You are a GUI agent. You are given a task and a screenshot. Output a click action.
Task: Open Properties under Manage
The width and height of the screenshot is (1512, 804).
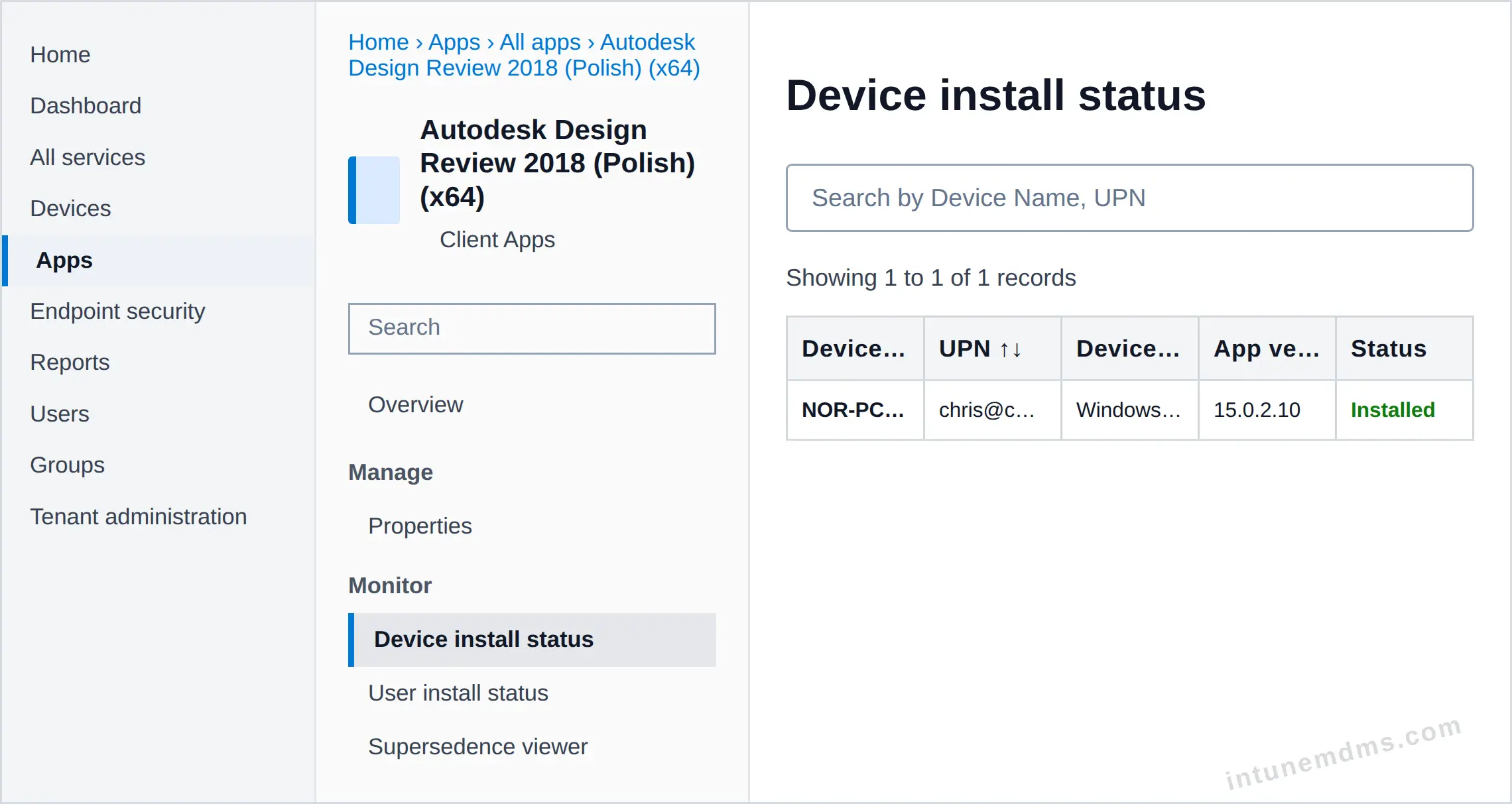[x=420, y=526]
